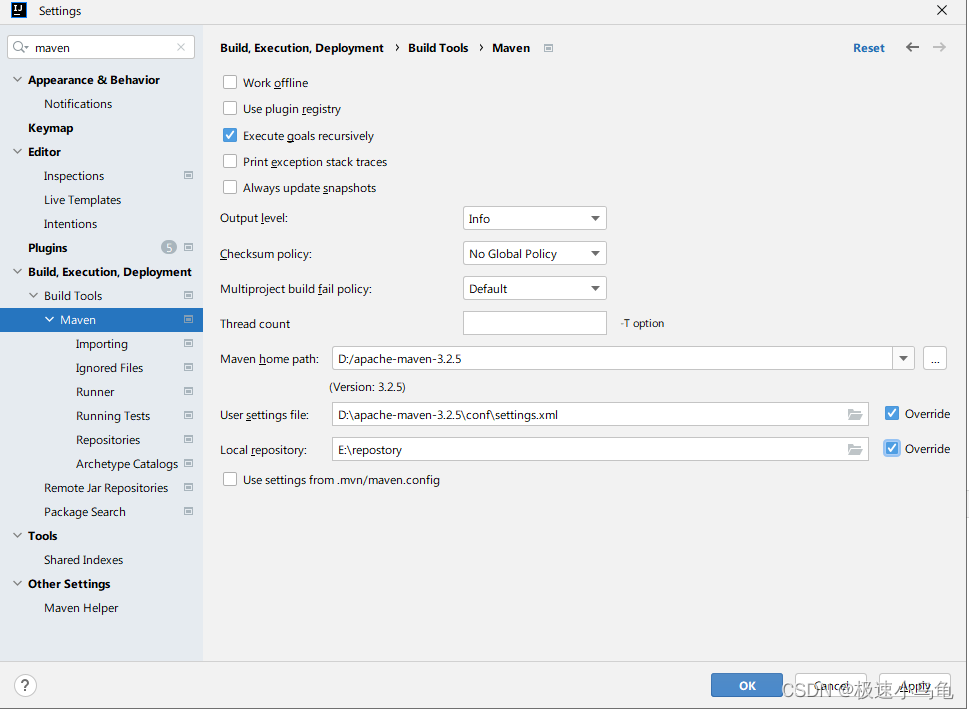
Task: Open search history magnifier icon
Action: coord(20,48)
